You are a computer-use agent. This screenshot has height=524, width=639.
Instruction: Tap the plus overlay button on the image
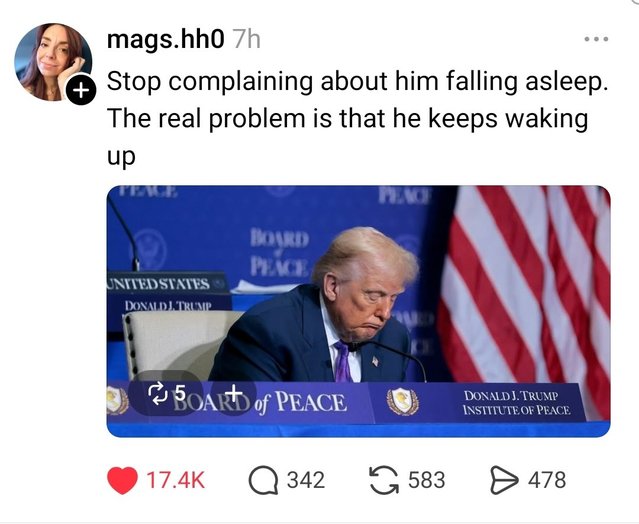[x=234, y=393]
